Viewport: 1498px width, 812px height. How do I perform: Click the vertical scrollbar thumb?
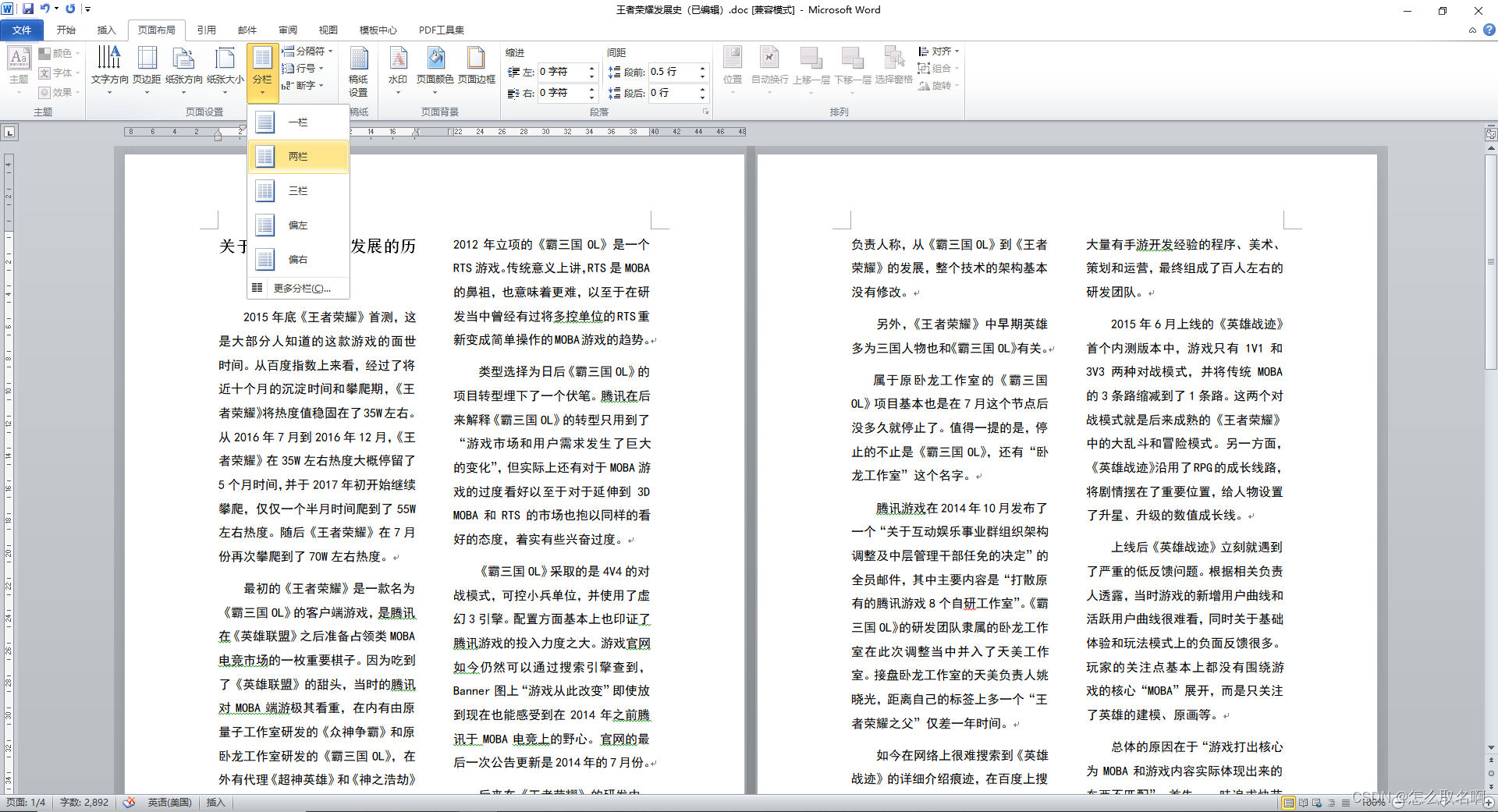click(1491, 261)
